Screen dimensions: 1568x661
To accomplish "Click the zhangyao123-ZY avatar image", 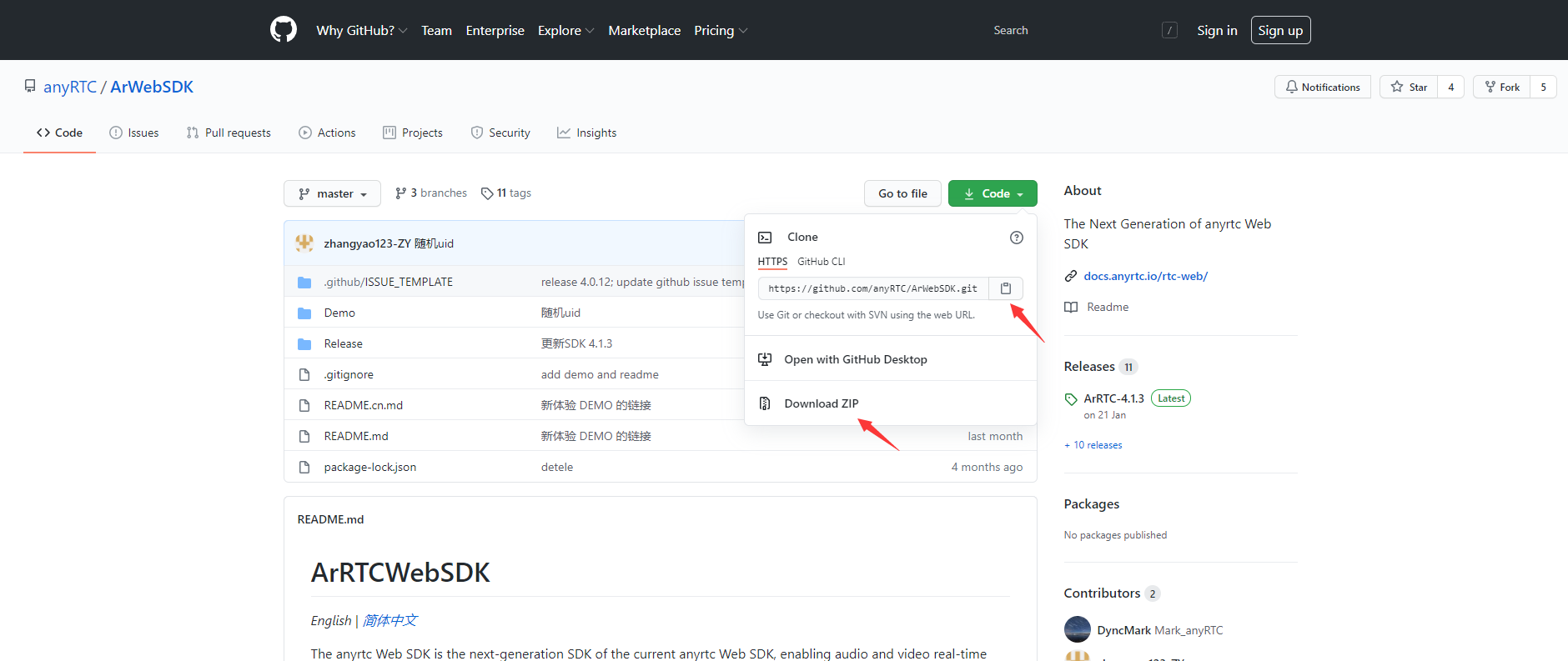I will pyautogui.click(x=304, y=243).
